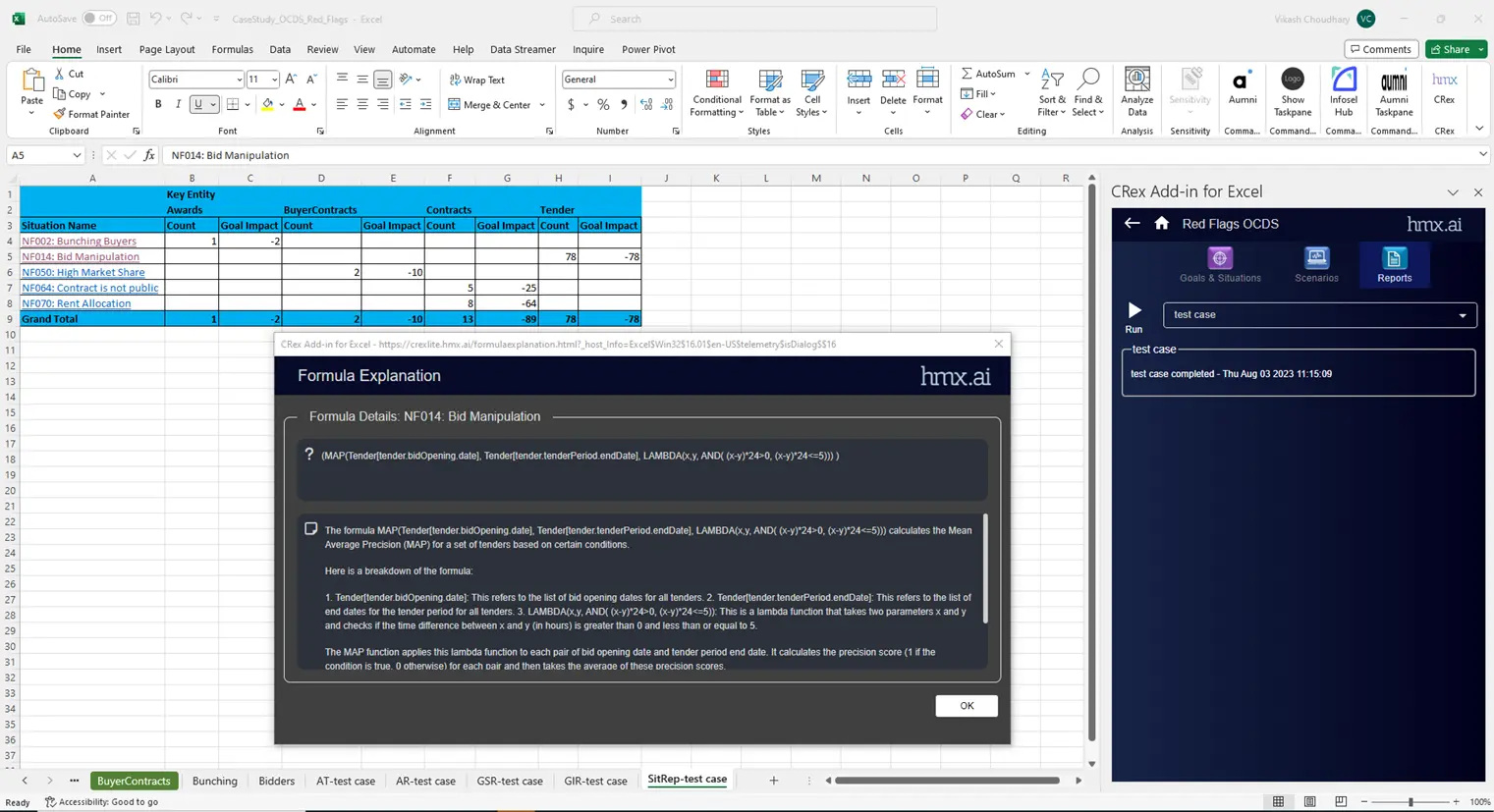Open NF070: Rent Allocation link
Image resolution: width=1494 pixels, height=812 pixels.
tap(76, 303)
